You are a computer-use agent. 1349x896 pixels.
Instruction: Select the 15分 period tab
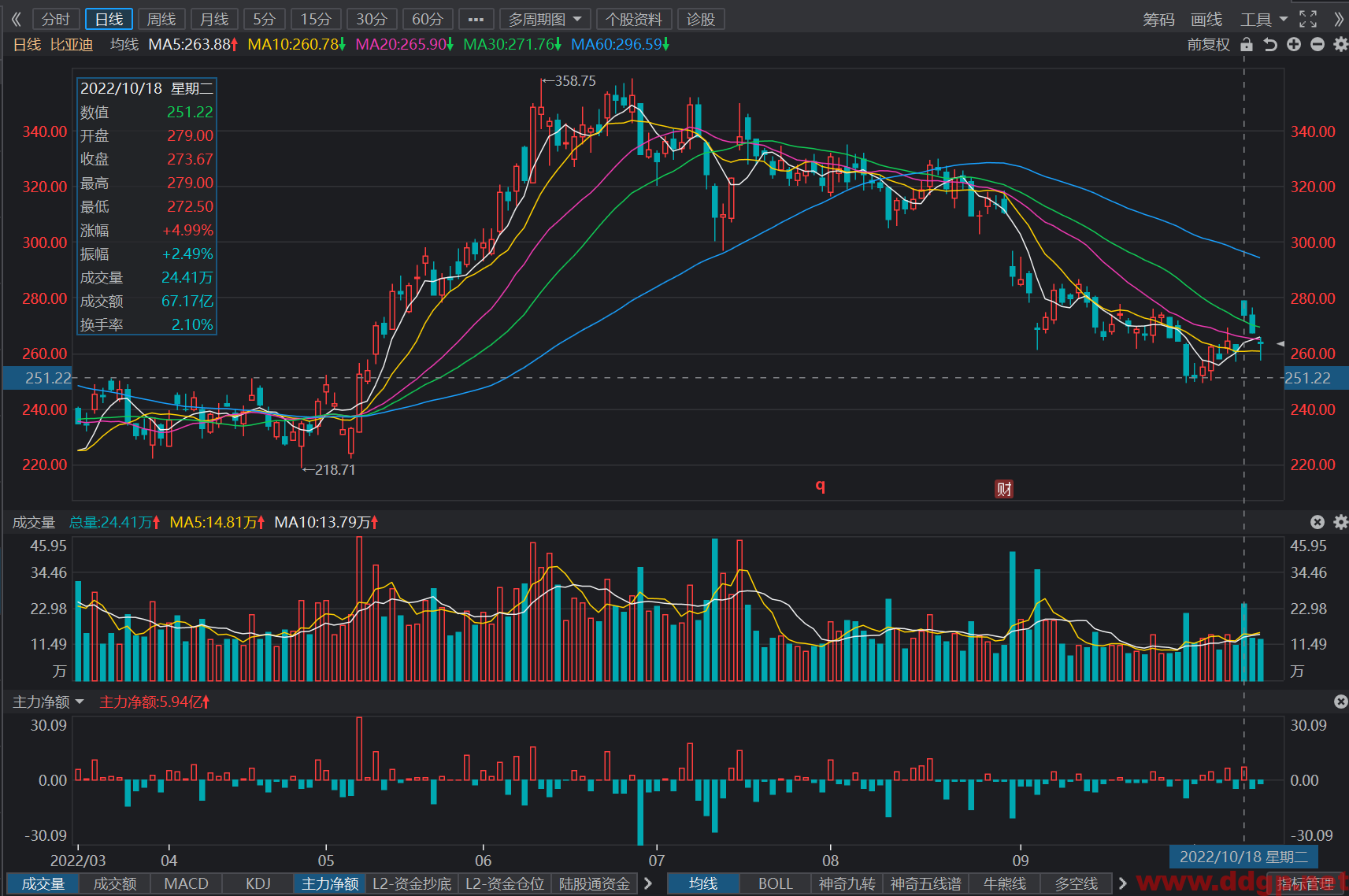pyautogui.click(x=316, y=19)
